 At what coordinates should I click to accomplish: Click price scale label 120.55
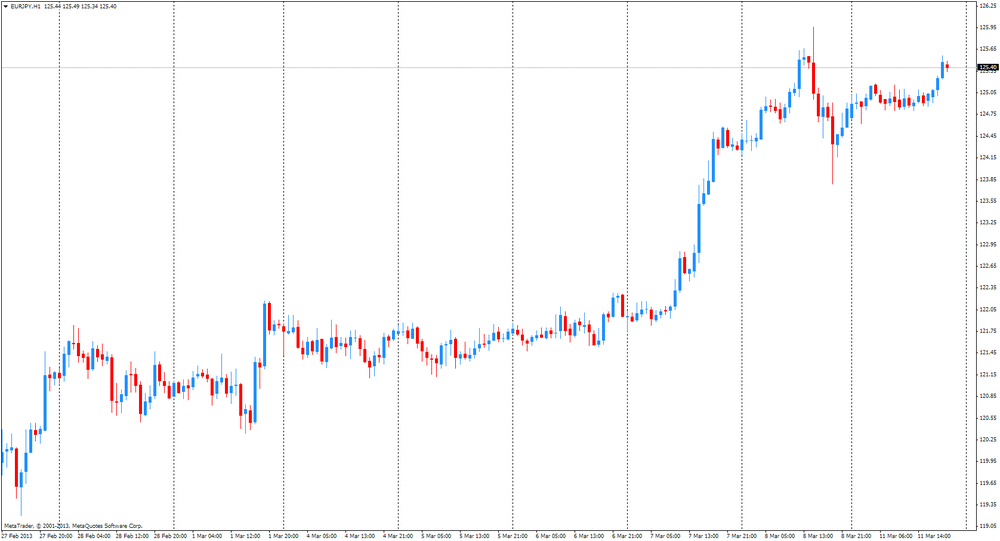coord(988,417)
